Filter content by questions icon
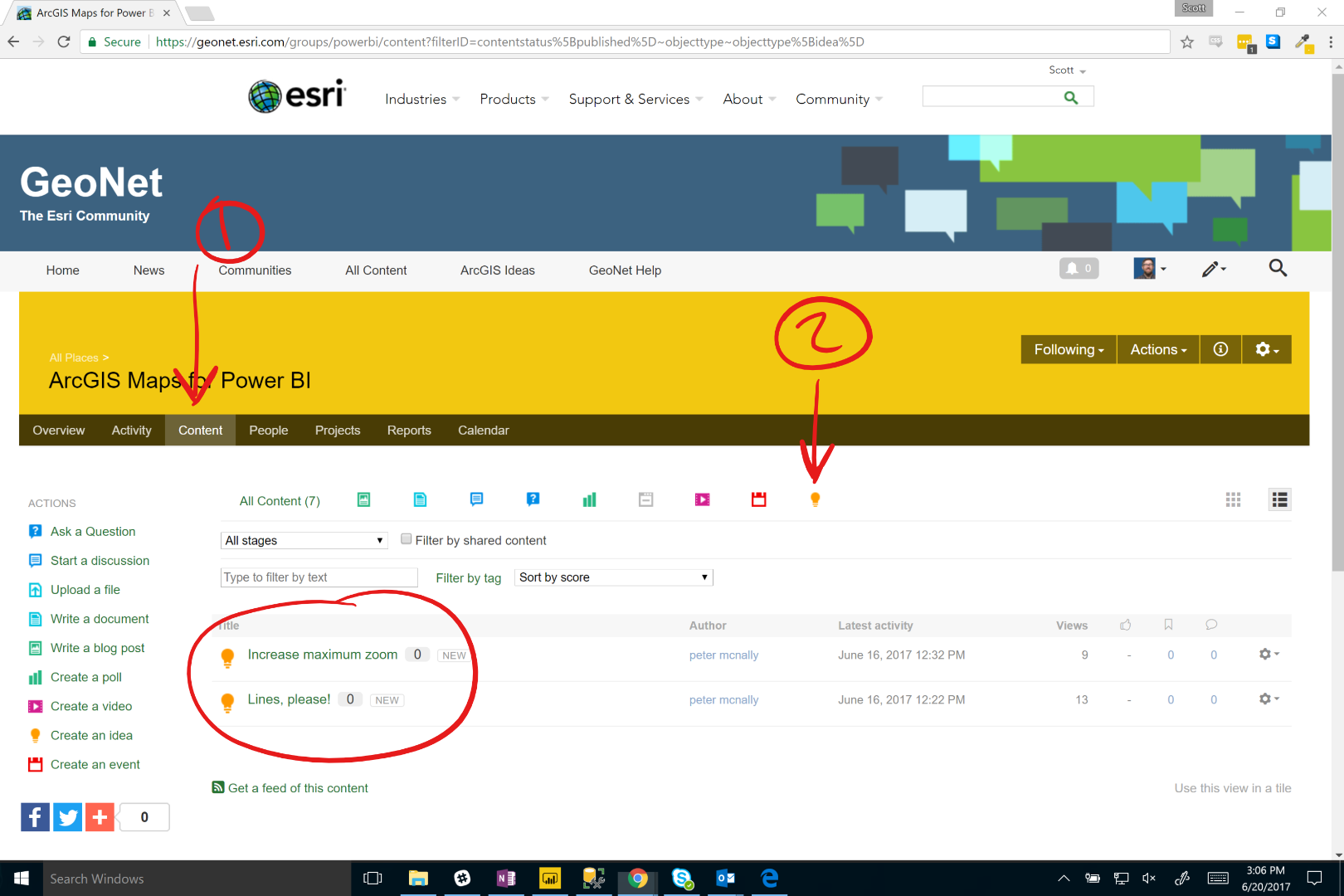This screenshot has width=1344, height=896. (x=533, y=499)
